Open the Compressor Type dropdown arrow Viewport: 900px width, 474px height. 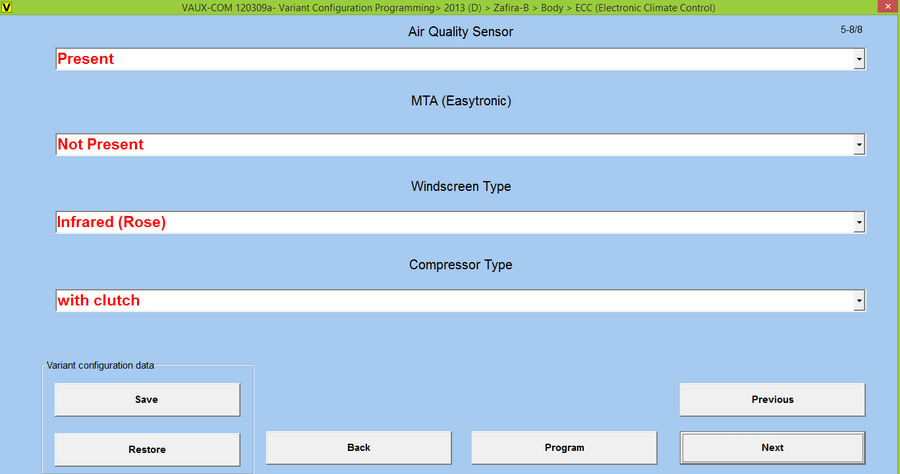(x=859, y=301)
